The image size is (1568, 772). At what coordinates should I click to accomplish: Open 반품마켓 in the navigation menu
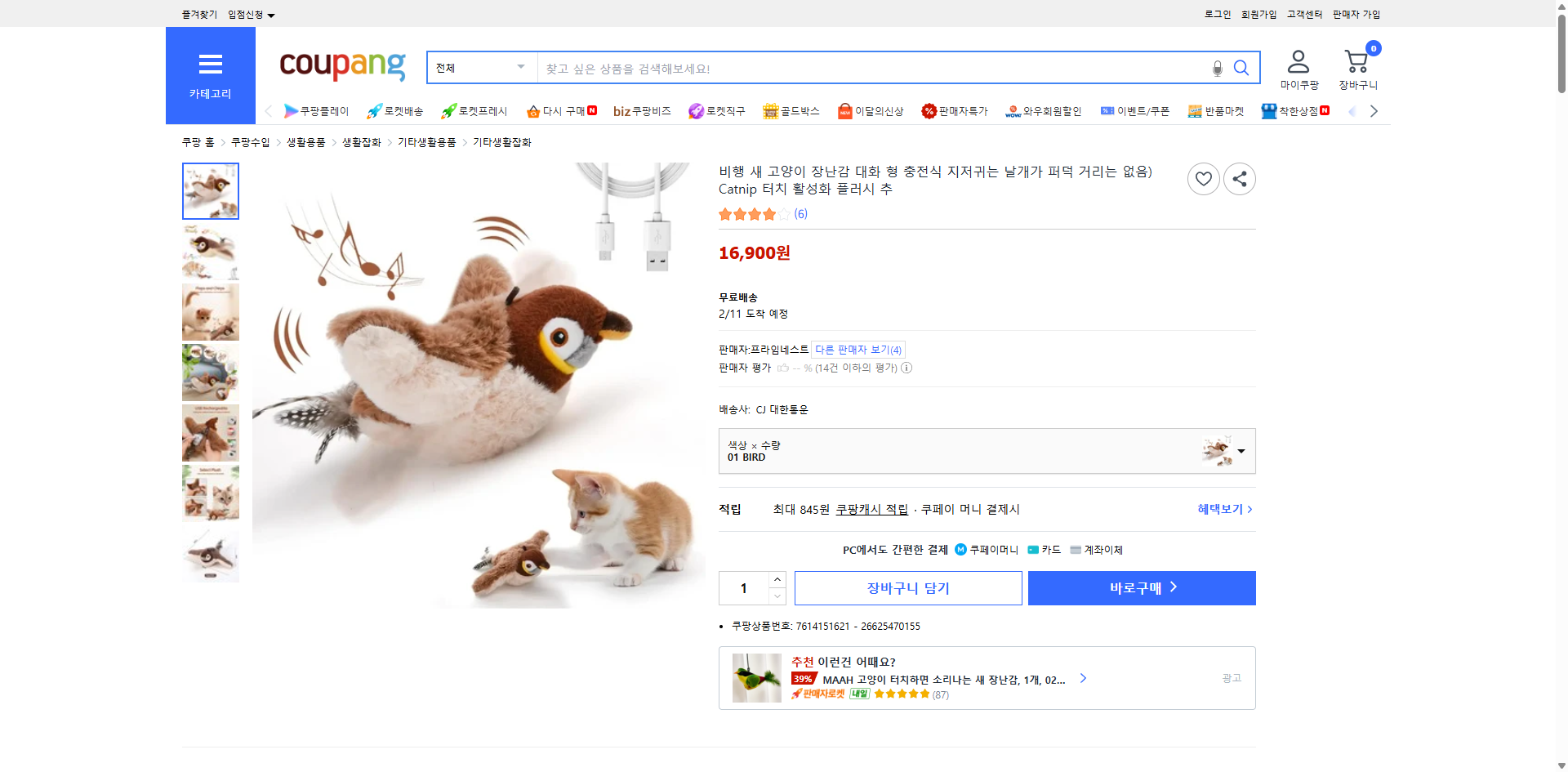(x=1216, y=110)
